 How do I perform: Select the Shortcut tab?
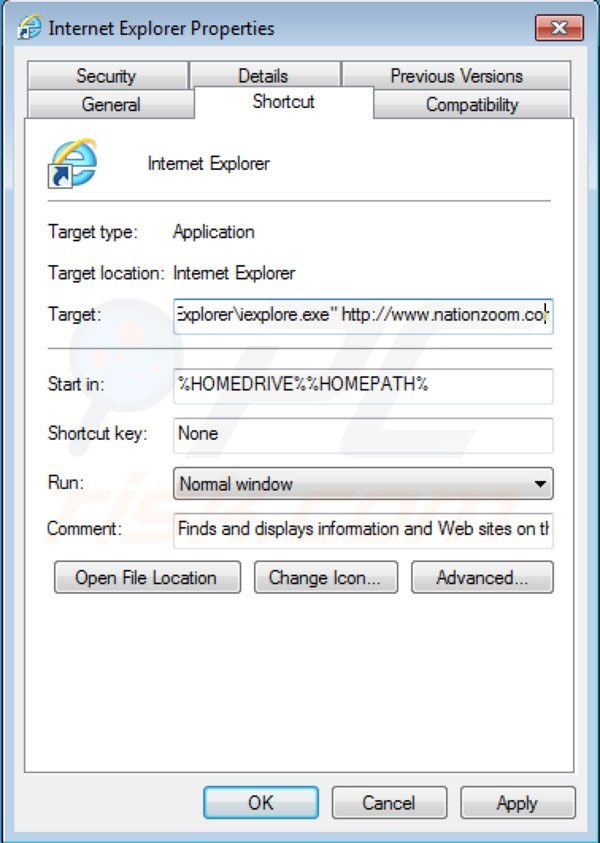coord(283,102)
